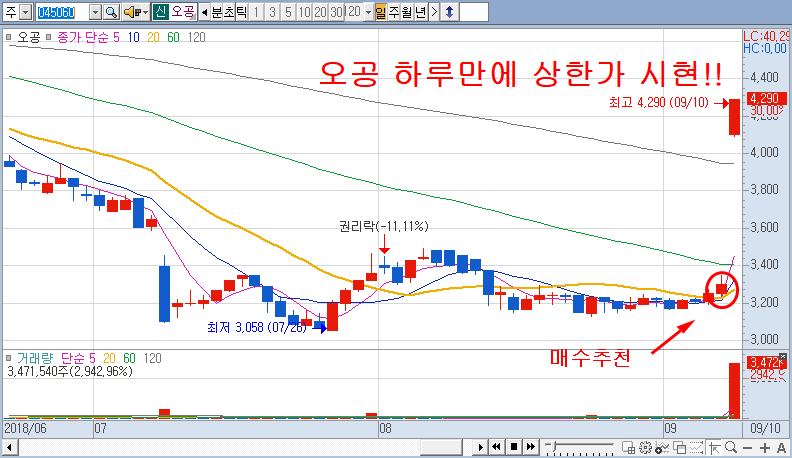
Task: Open the stock code dropdown arrow
Action: (x=95, y=12)
